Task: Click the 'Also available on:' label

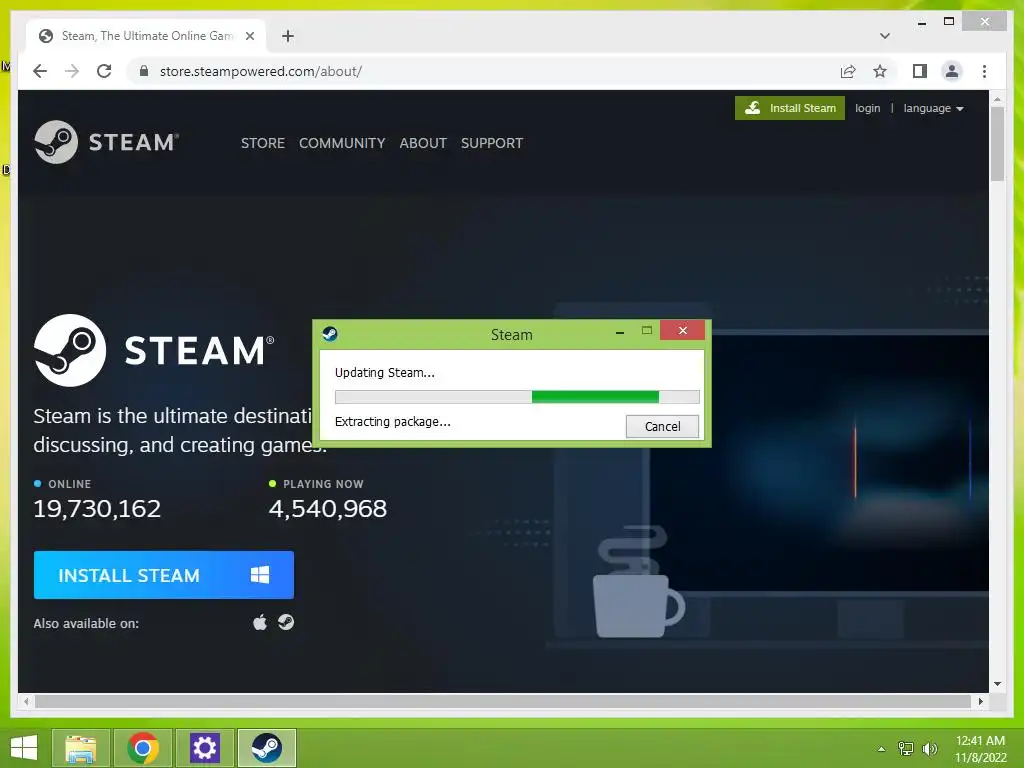Action: pos(86,624)
